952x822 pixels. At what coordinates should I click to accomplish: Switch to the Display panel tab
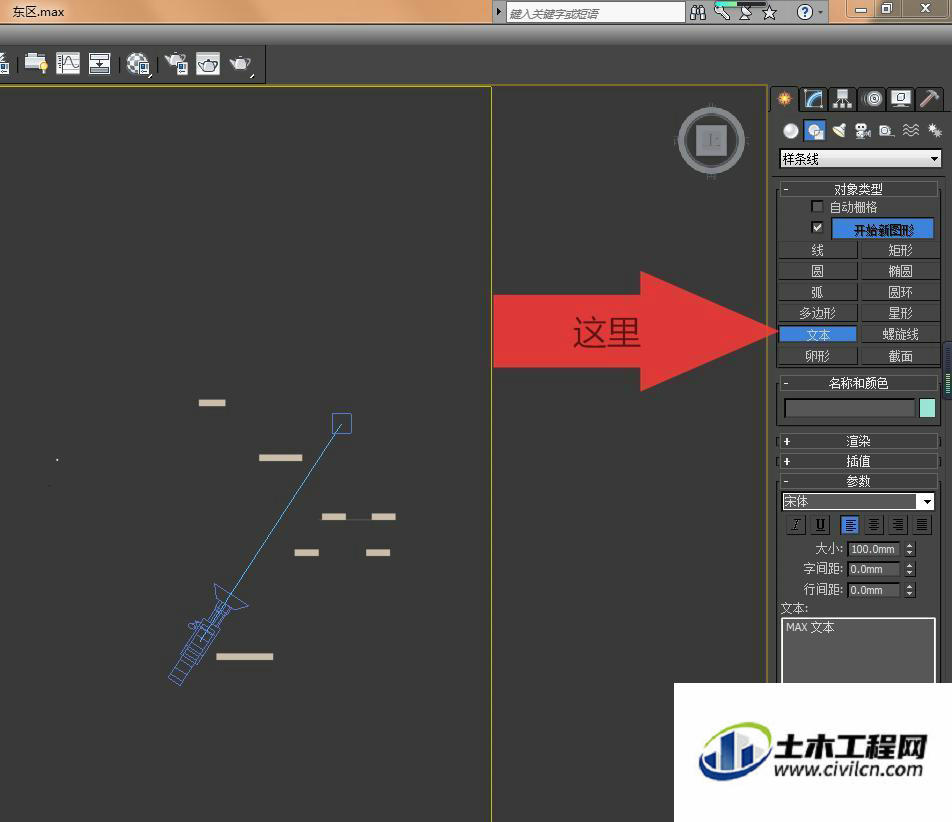(901, 98)
